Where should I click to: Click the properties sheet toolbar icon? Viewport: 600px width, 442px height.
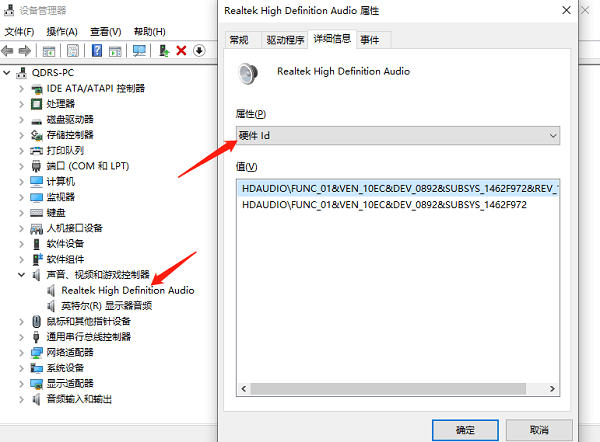(73, 51)
